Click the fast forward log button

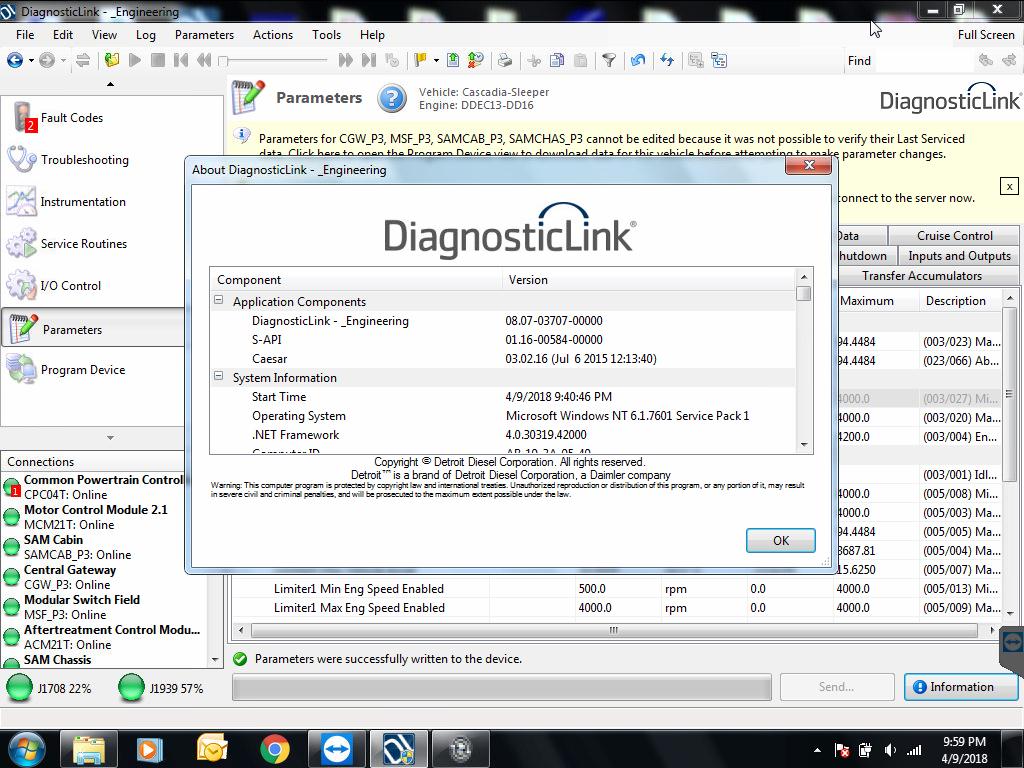[345, 61]
